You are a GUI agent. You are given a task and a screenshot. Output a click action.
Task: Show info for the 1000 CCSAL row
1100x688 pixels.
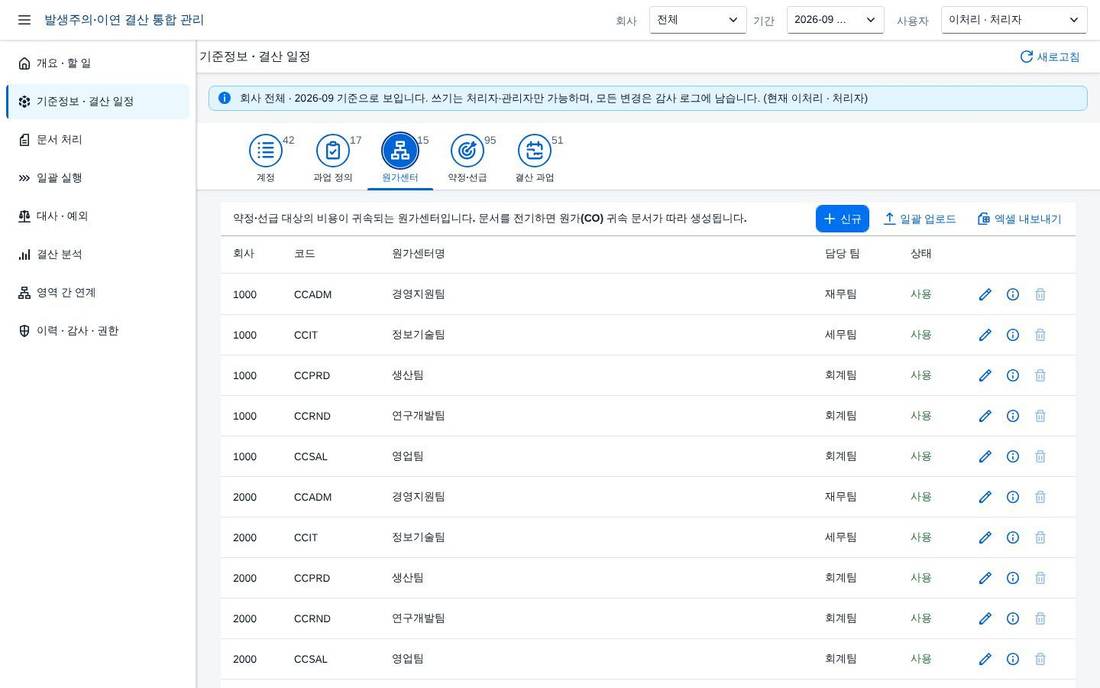click(x=1012, y=457)
